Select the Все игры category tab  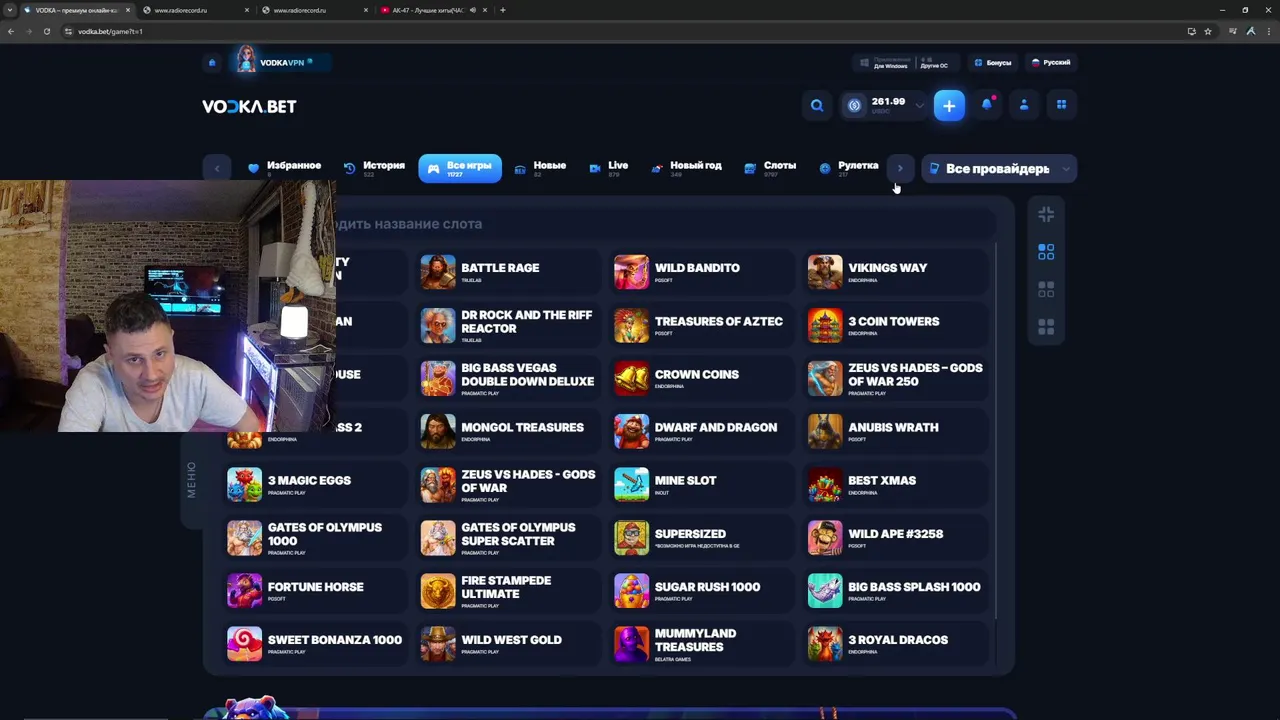[x=460, y=168]
